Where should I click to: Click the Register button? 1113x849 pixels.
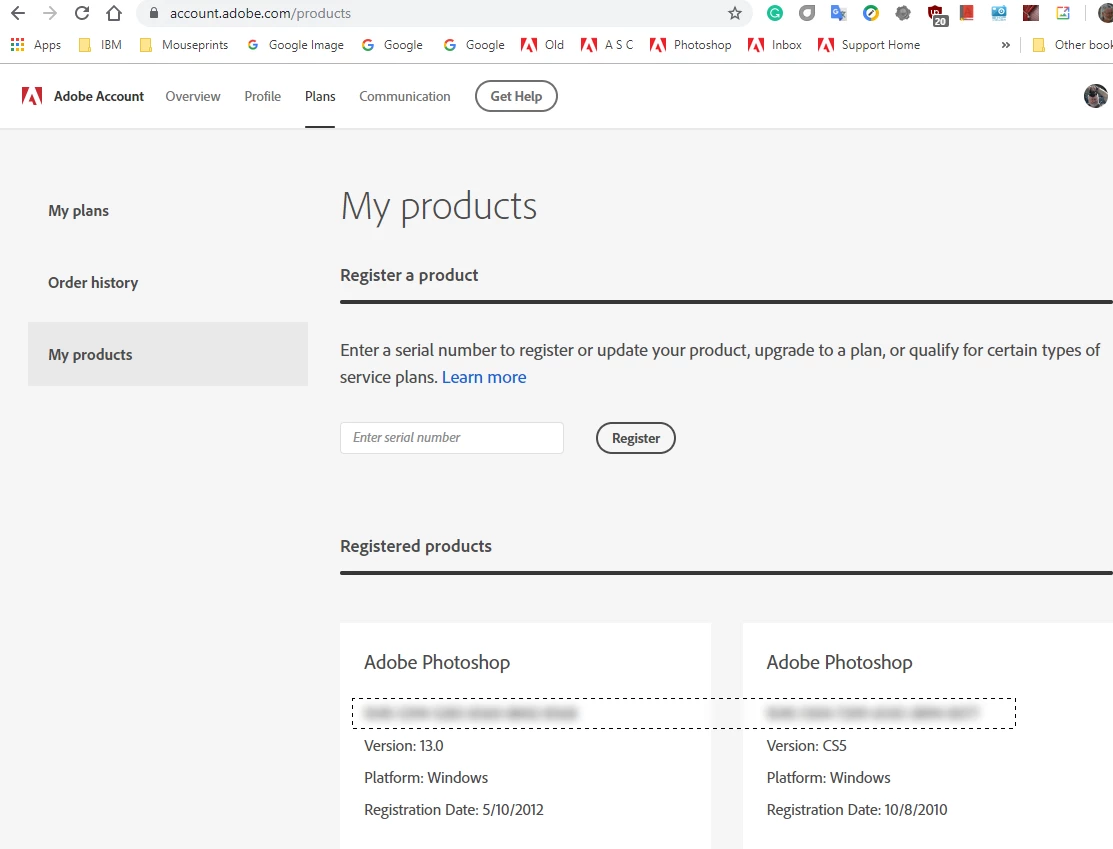tap(636, 438)
